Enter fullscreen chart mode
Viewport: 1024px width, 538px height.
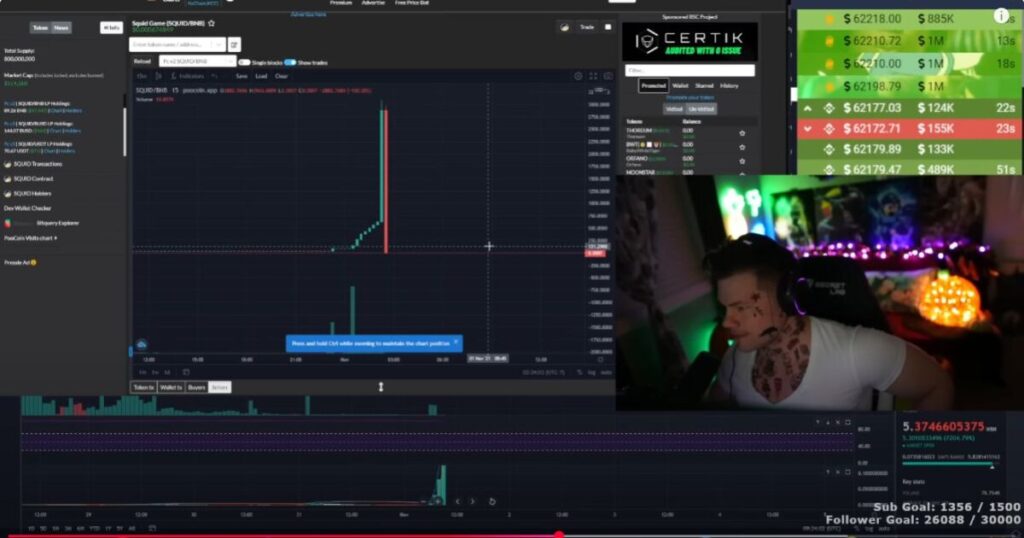click(593, 76)
